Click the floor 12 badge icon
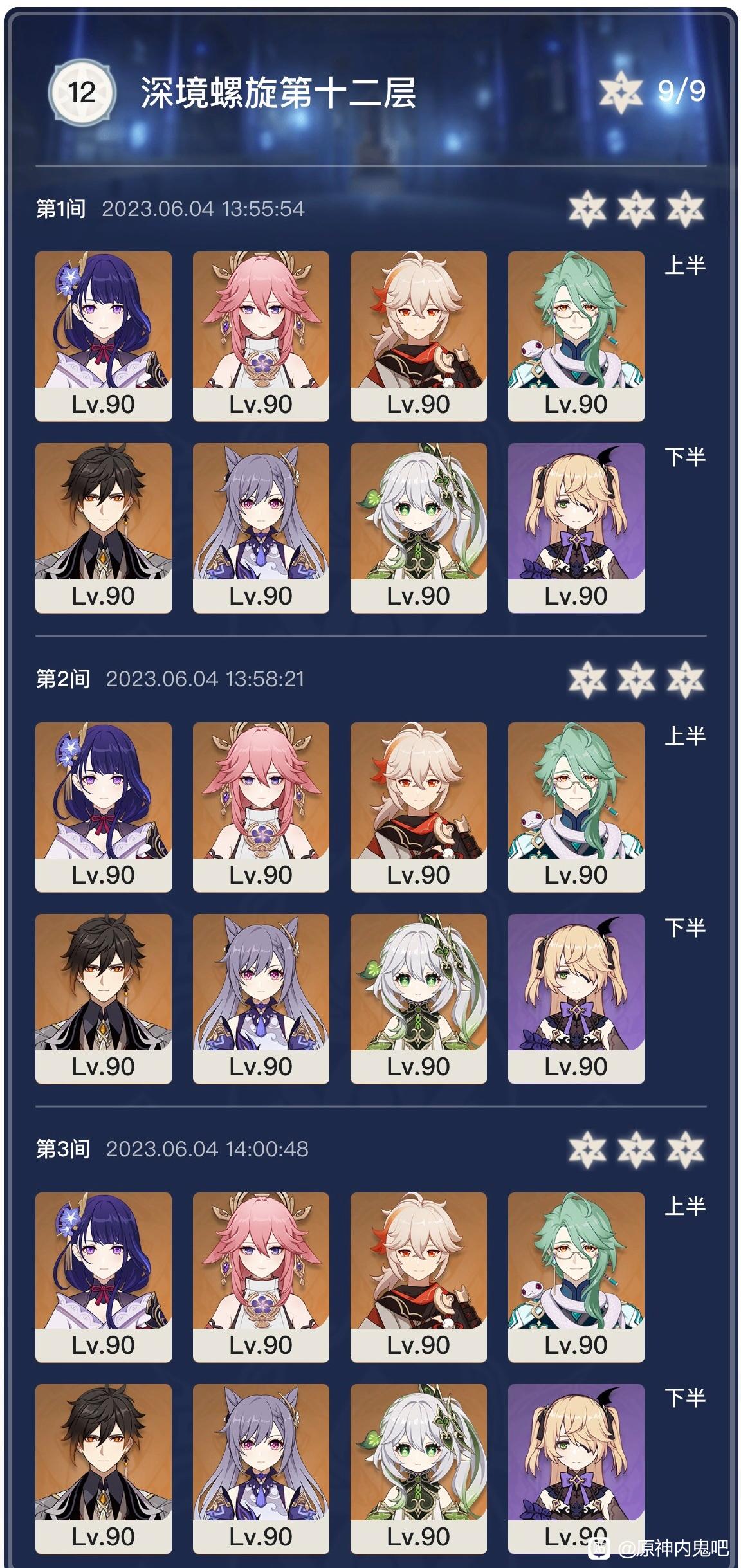 tap(82, 92)
